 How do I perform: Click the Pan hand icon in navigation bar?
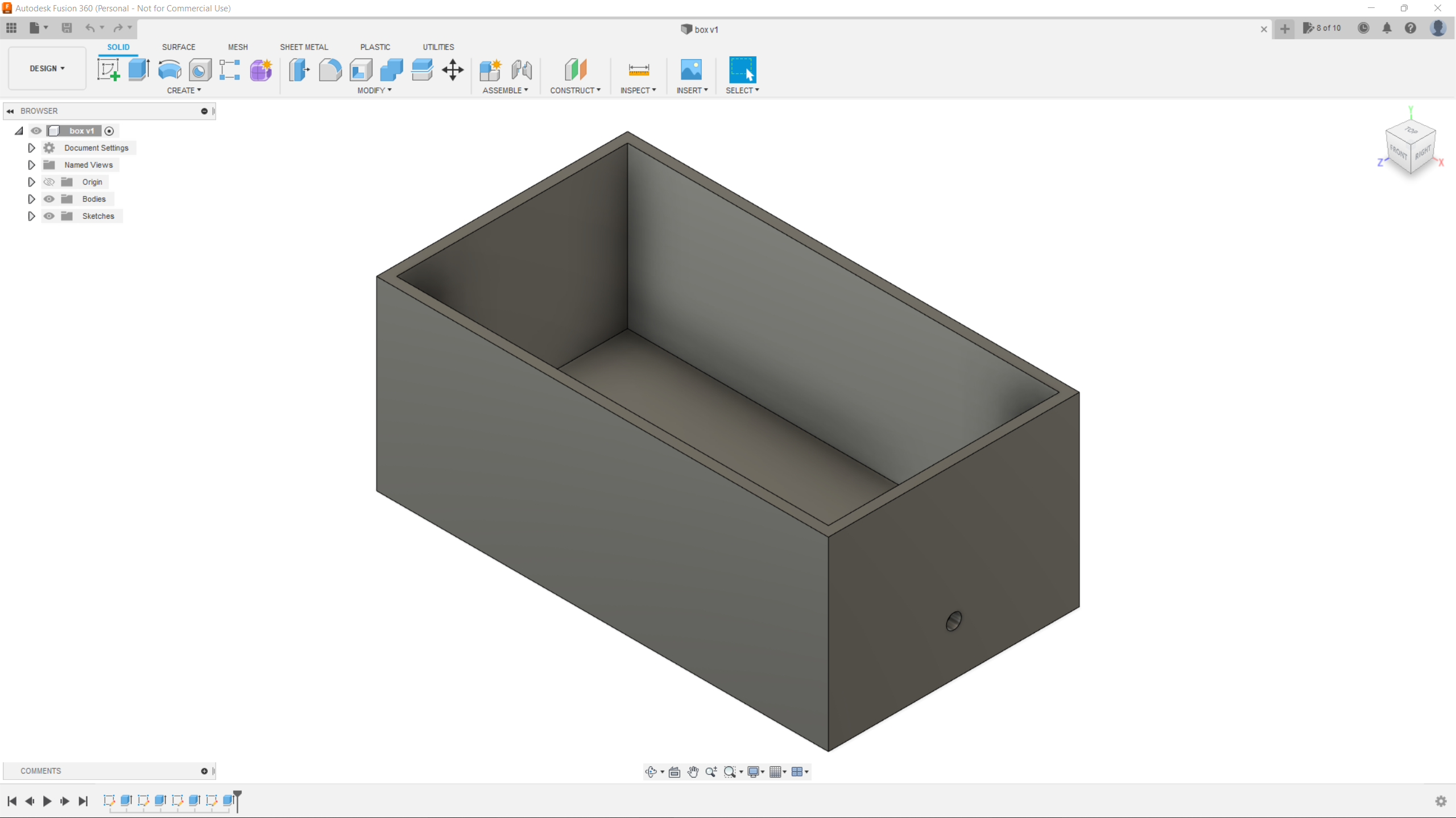[693, 771]
